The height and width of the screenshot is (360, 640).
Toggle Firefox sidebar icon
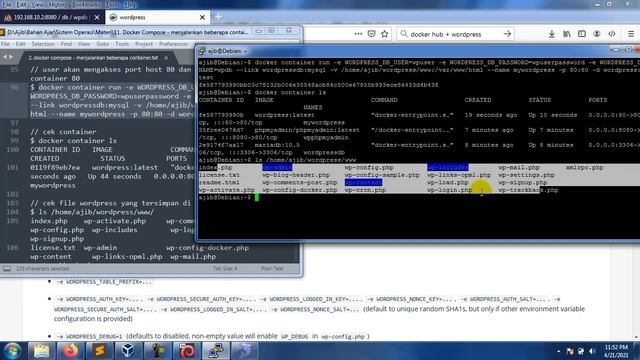tap(582, 34)
